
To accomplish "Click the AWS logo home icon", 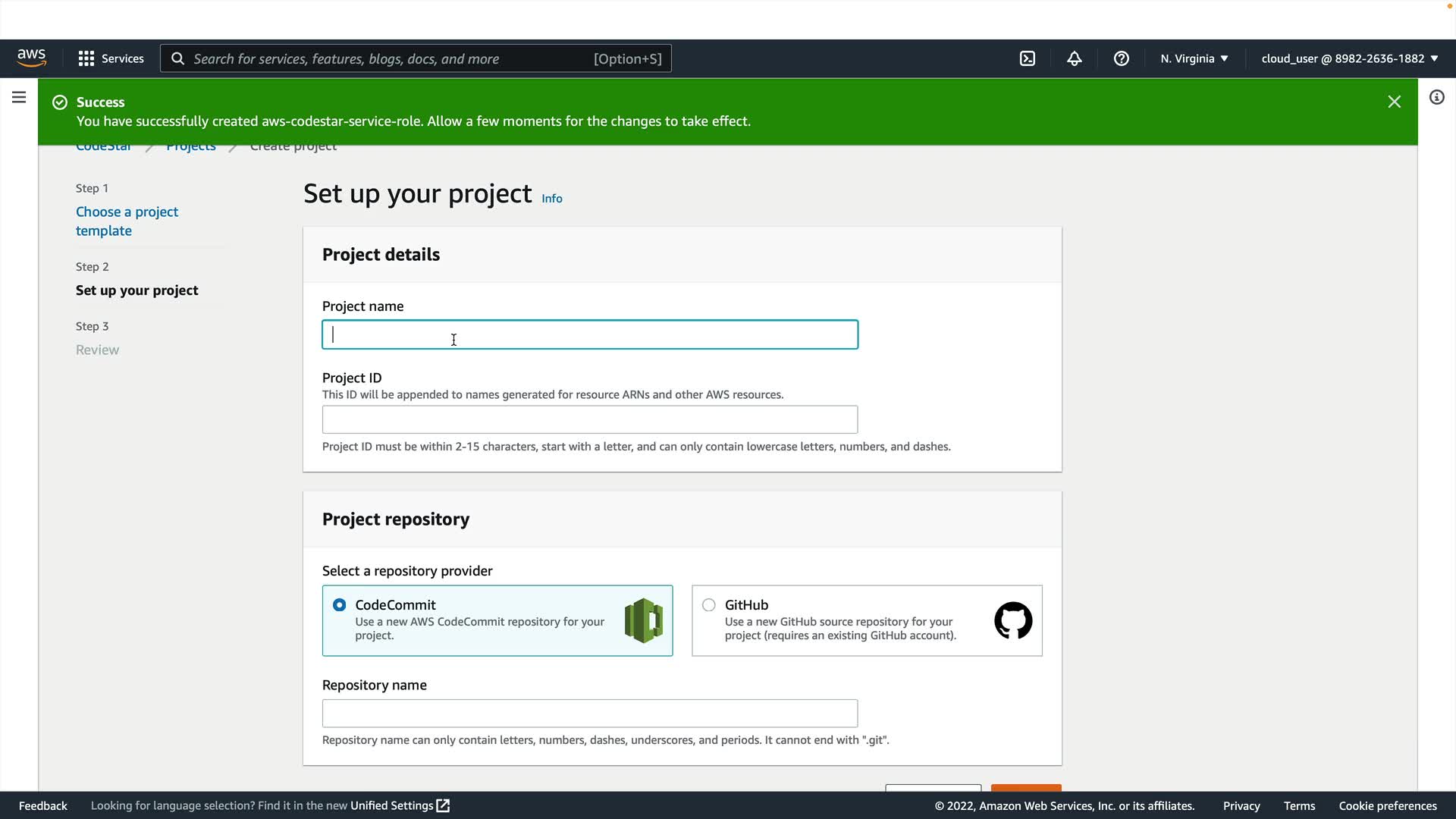I will point(31,58).
